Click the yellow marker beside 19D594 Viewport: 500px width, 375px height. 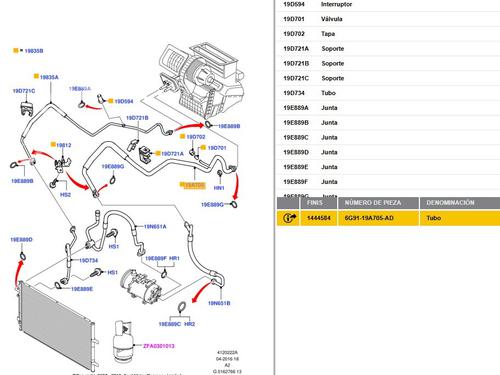[x=111, y=101]
